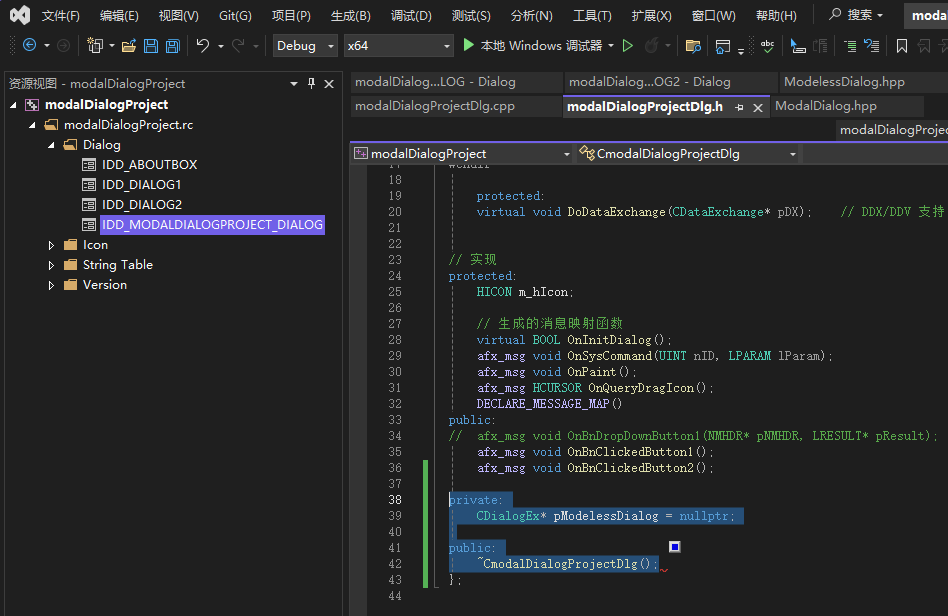Click the navigate backward arrow icon

(29, 46)
